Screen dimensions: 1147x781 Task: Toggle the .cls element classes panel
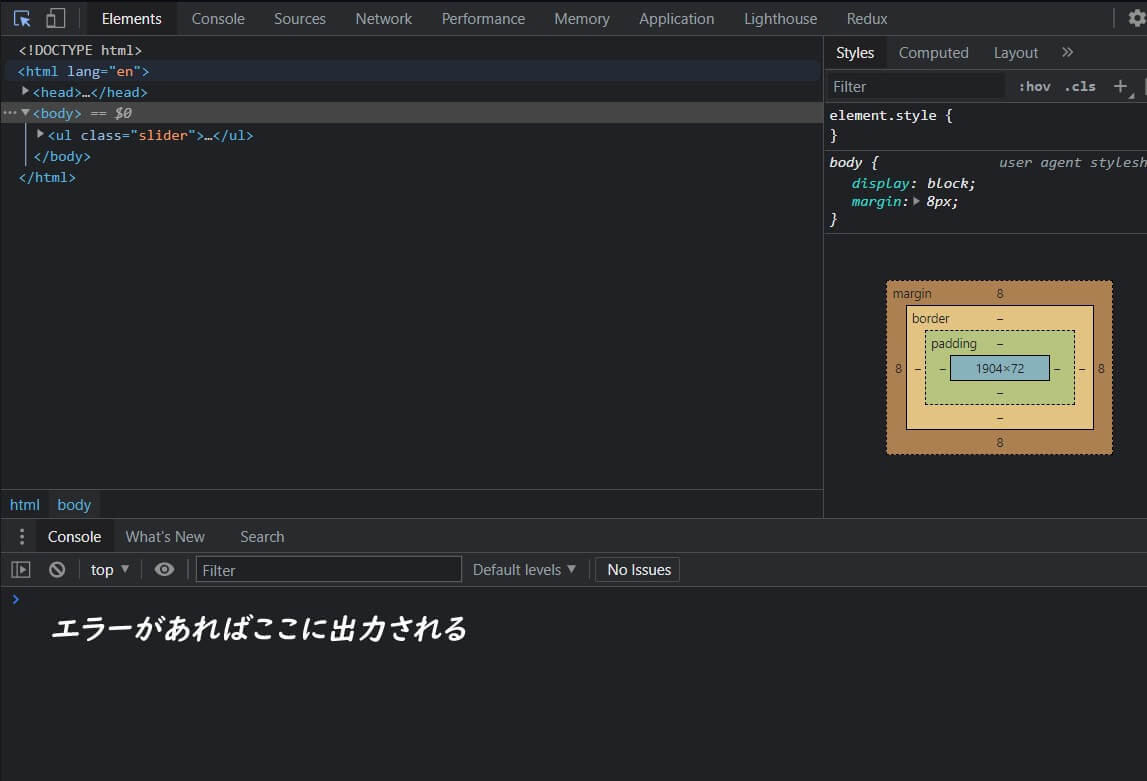pyautogui.click(x=1080, y=87)
